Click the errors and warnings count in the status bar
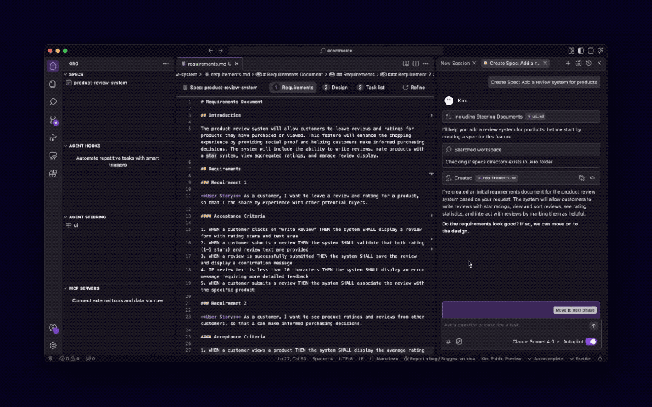 (x=69, y=358)
